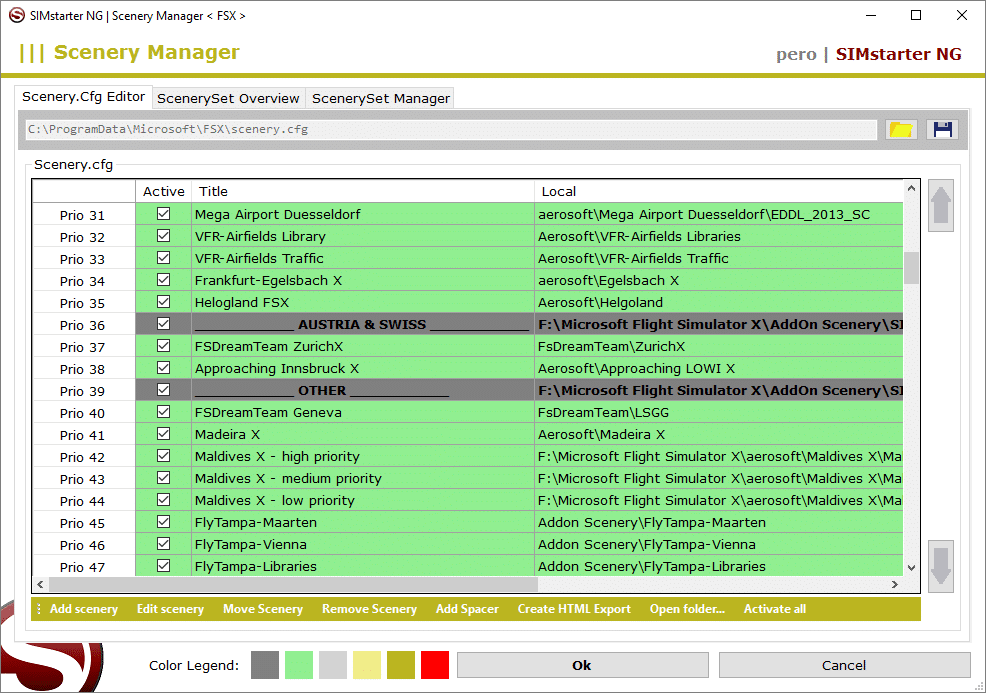The height and width of the screenshot is (693, 986).
Task: Toggle Active checkbox for Madeira X
Action: (x=164, y=434)
